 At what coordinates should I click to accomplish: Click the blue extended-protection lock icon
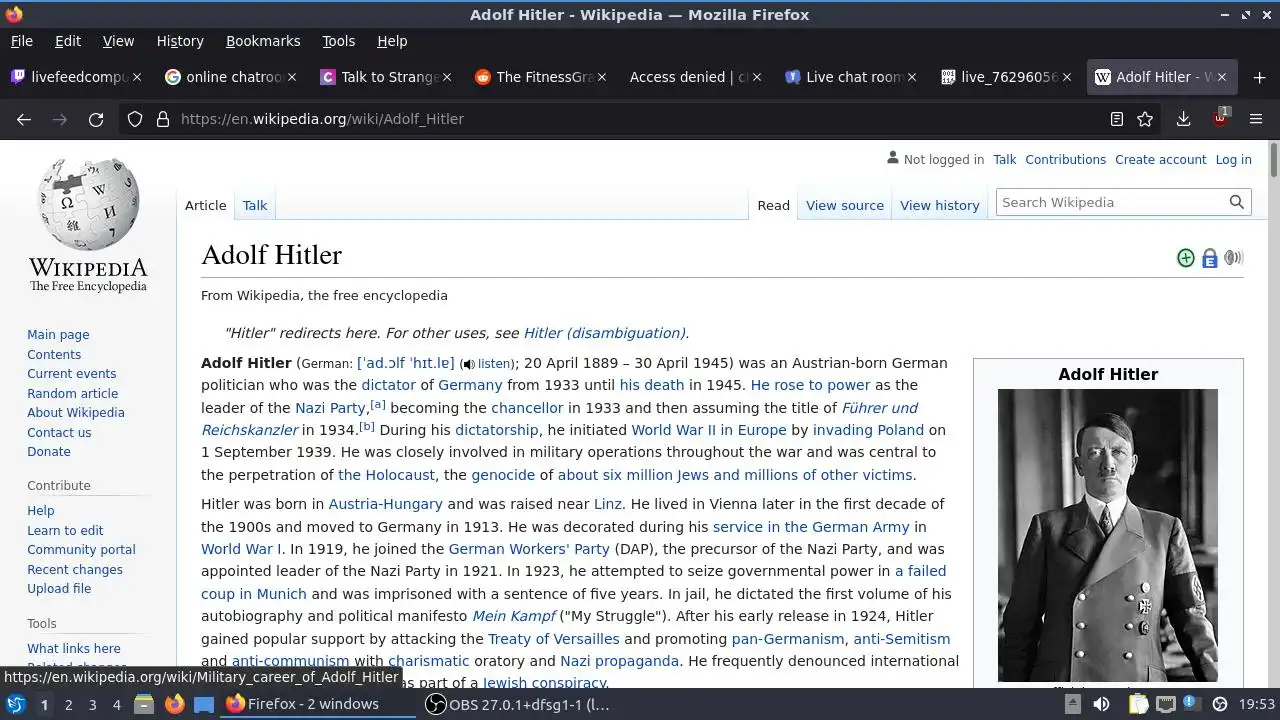click(1210, 258)
